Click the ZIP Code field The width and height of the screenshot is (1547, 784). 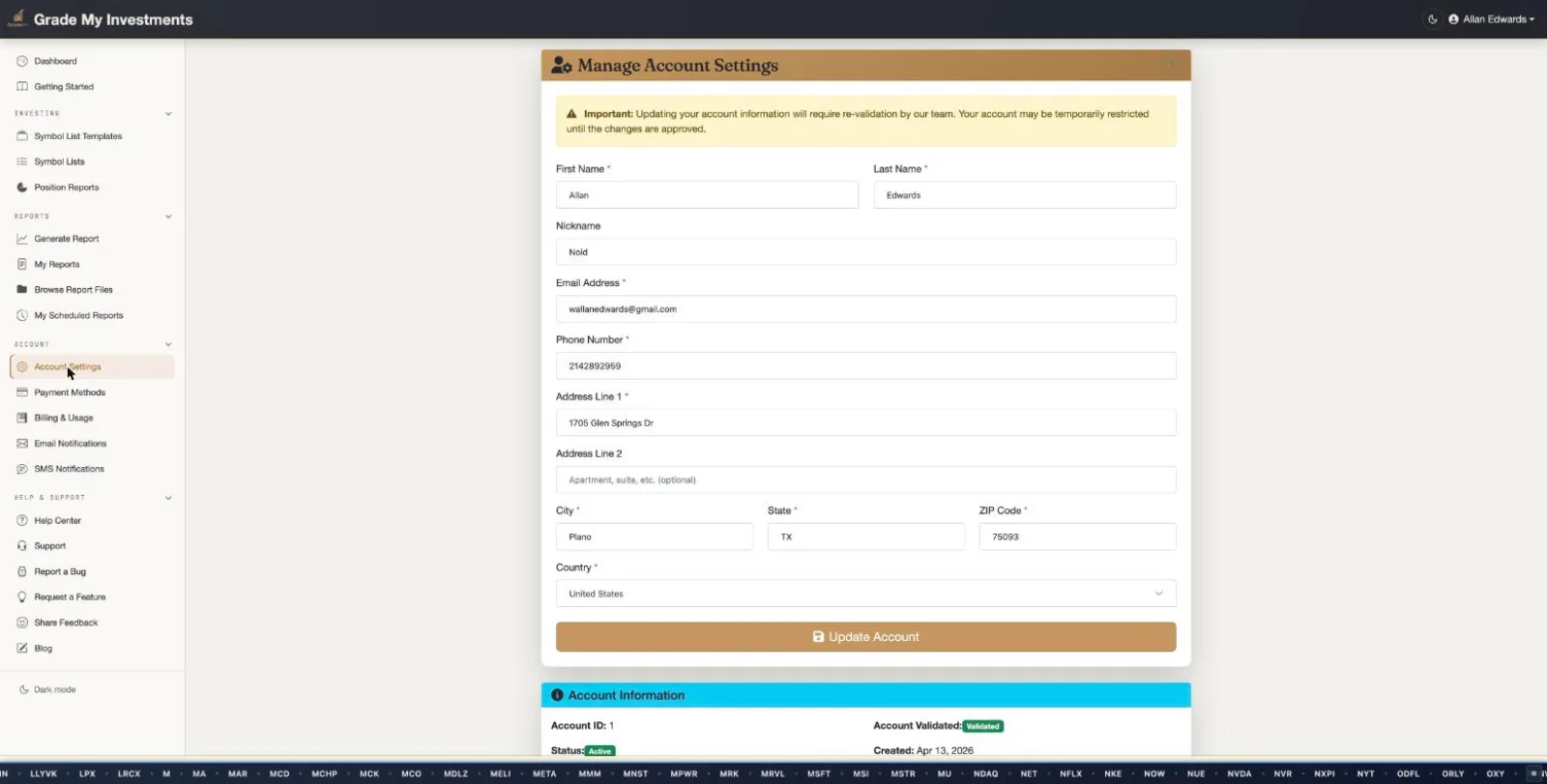click(x=1077, y=537)
